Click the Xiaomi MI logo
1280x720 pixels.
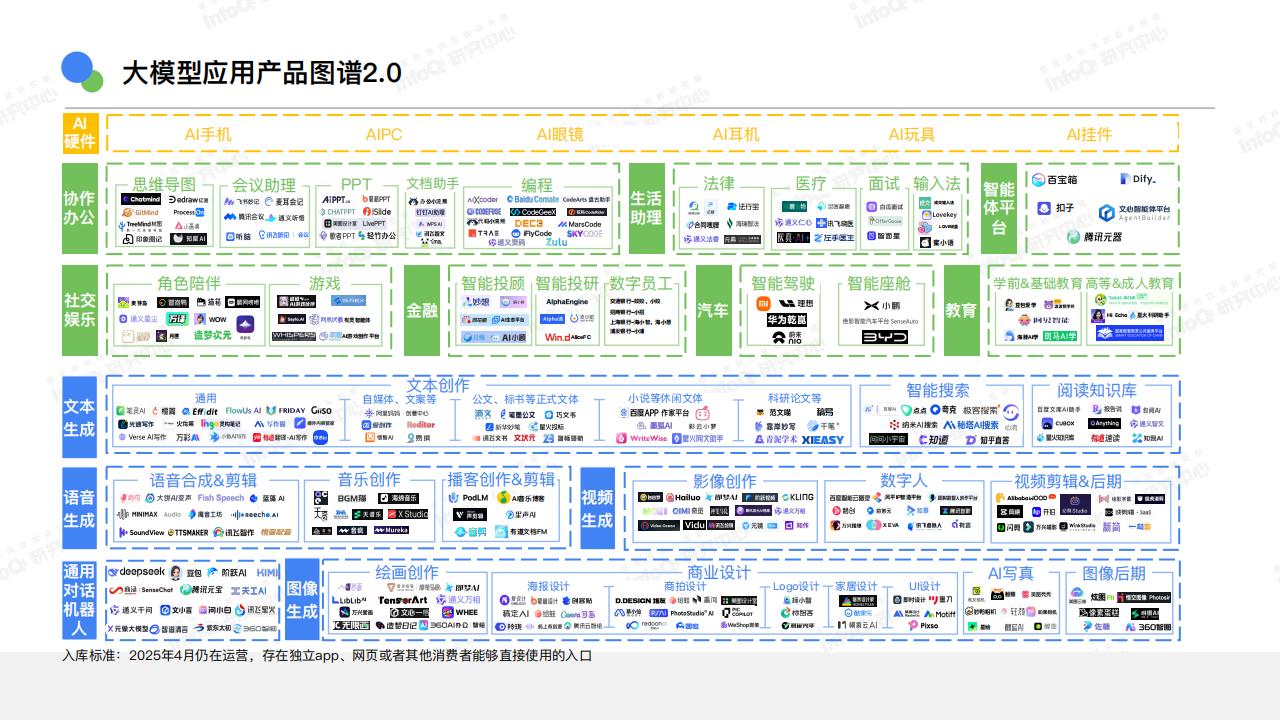click(x=764, y=303)
